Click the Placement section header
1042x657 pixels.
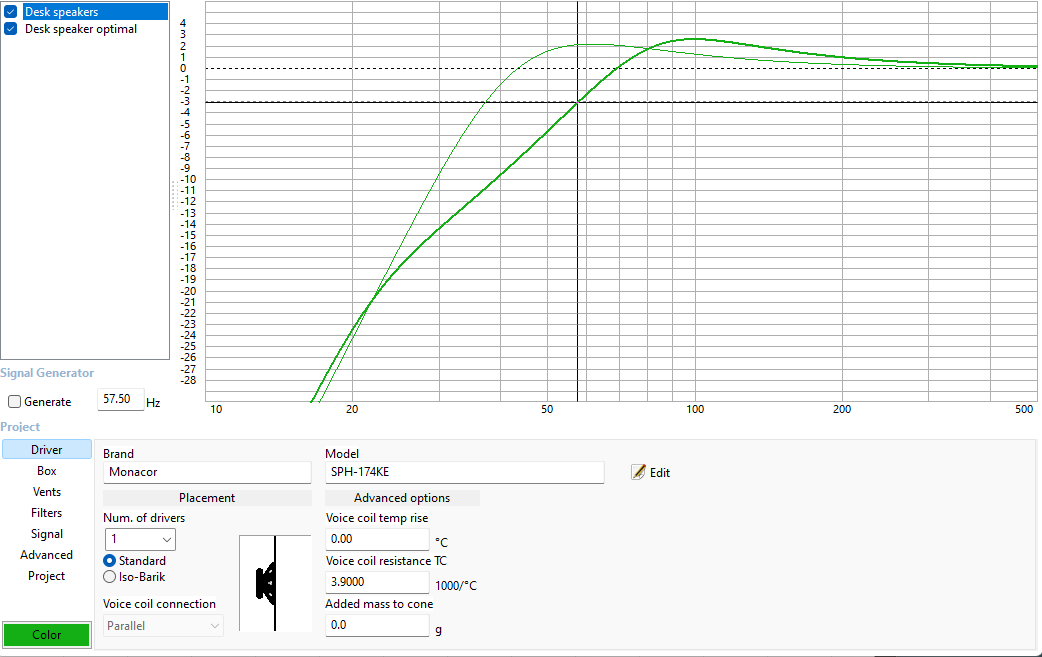[207, 498]
